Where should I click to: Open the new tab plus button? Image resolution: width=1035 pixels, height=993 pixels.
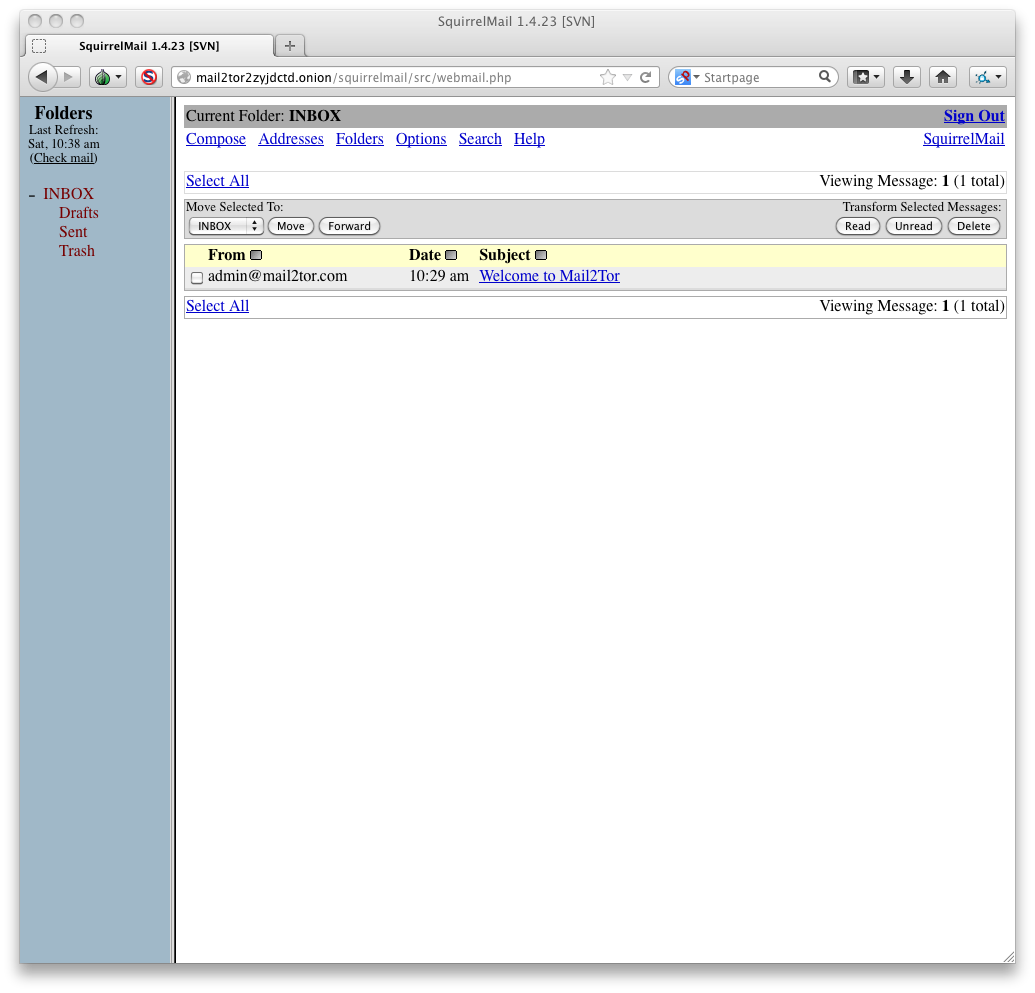(290, 46)
